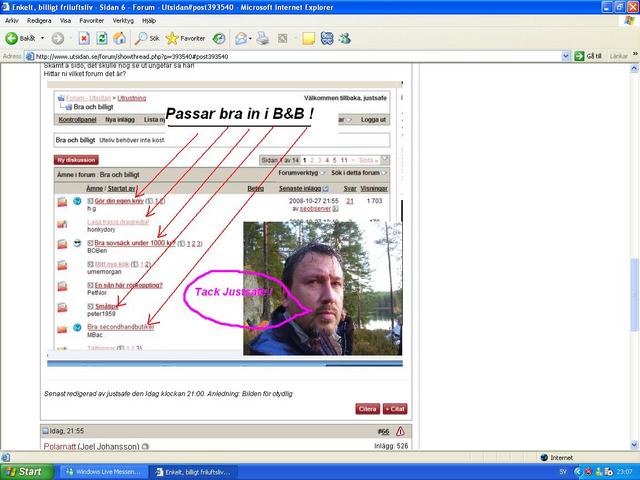This screenshot has width=640, height=480.
Task: Click the greyed Forward arrow button
Action: pos(58,38)
